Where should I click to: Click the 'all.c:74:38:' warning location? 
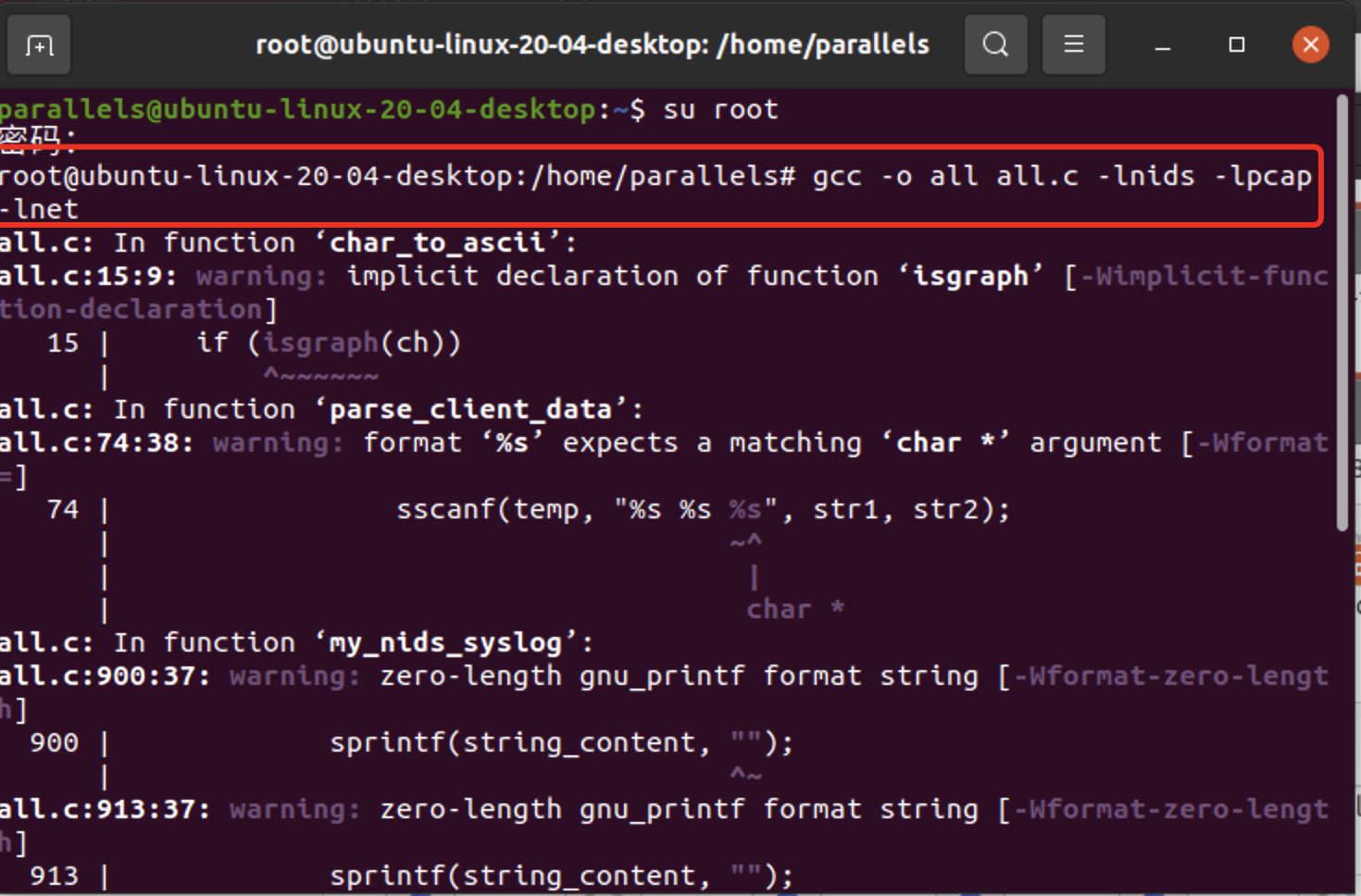click(x=96, y=442)
